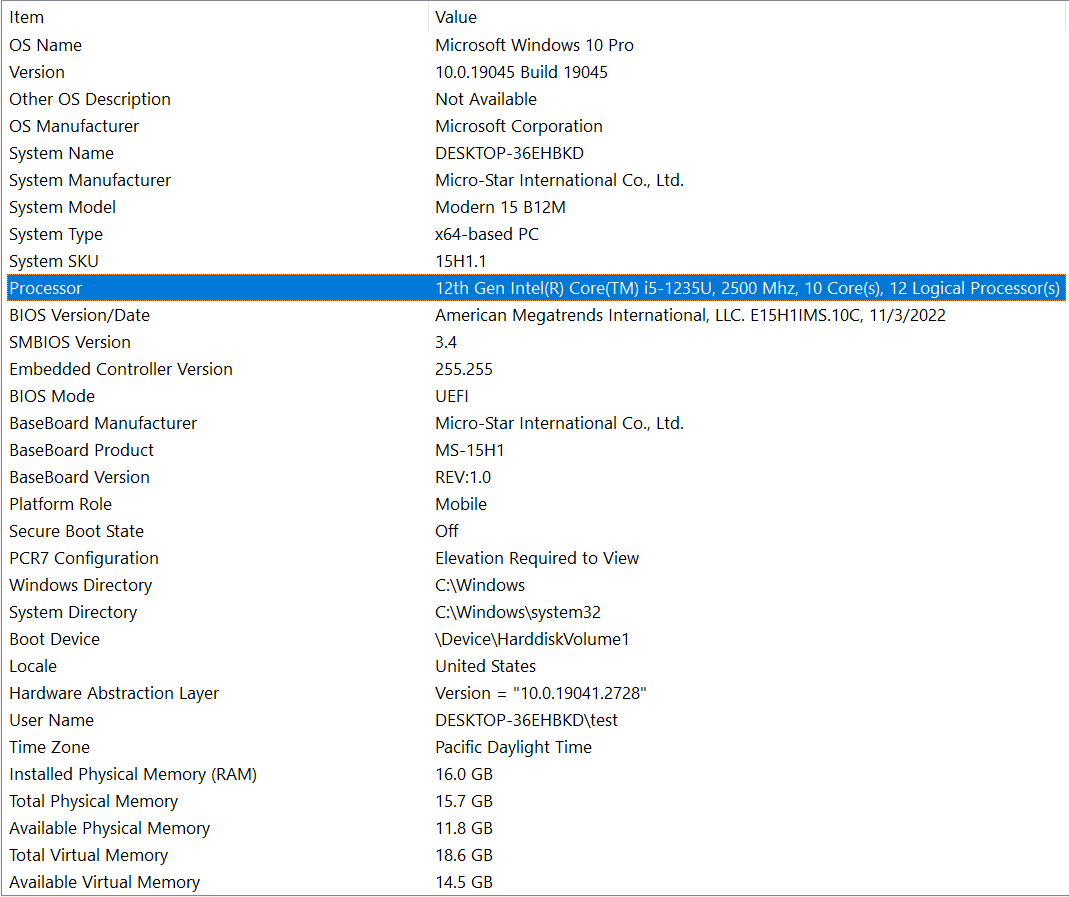This screenshot has width=1069, height=897.
Task: Click the 18.6 GB value
Action: point(464,855)
